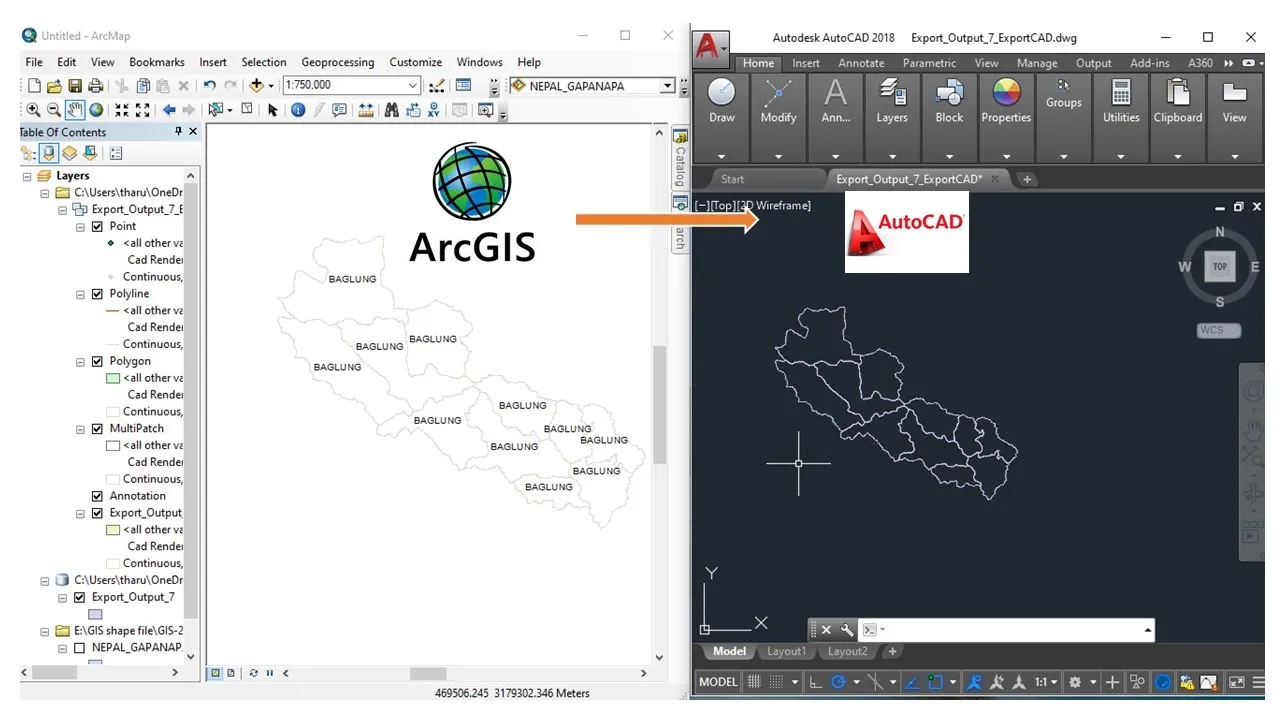Switch to the Annotate ribbon tab in AutoCAD
This screenshot has height=720, width=1280.
(x=861, y=63)
